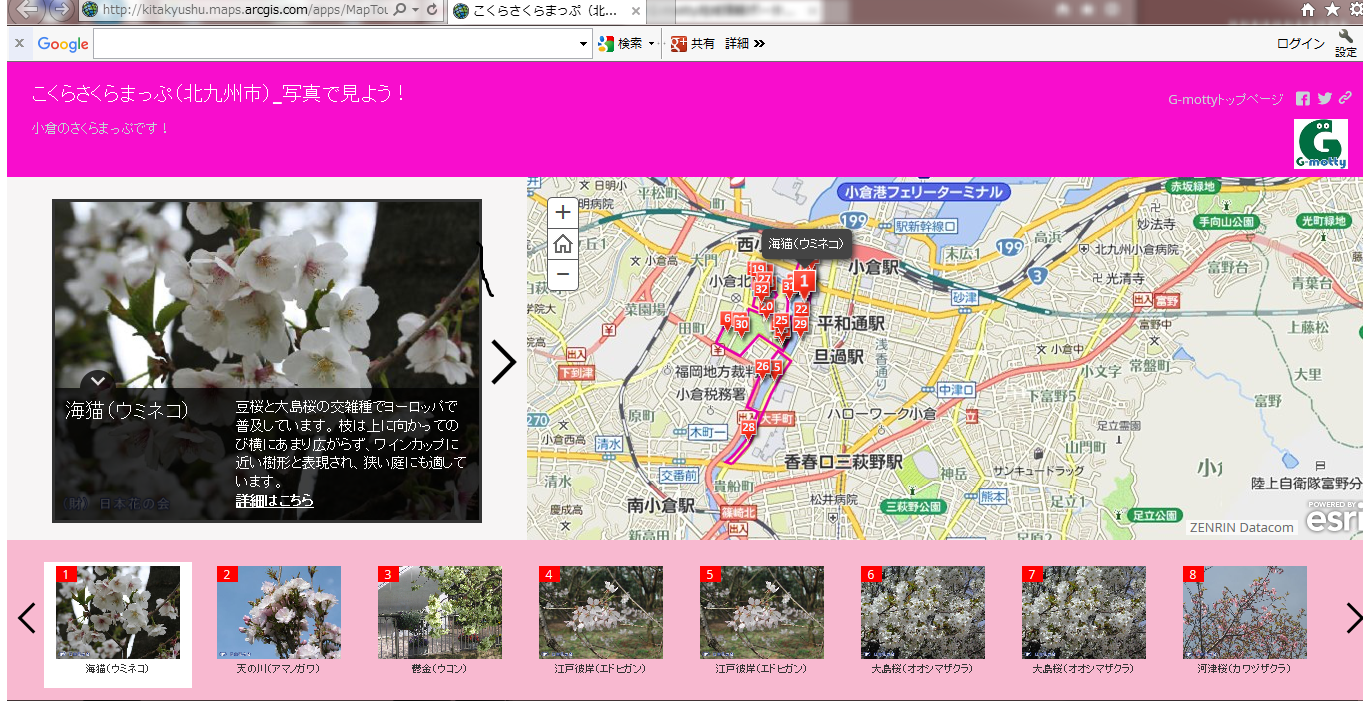Screen dimensions: 1363x701
Task: Collapse the photo description panel
Action: (x=97, y=381)
